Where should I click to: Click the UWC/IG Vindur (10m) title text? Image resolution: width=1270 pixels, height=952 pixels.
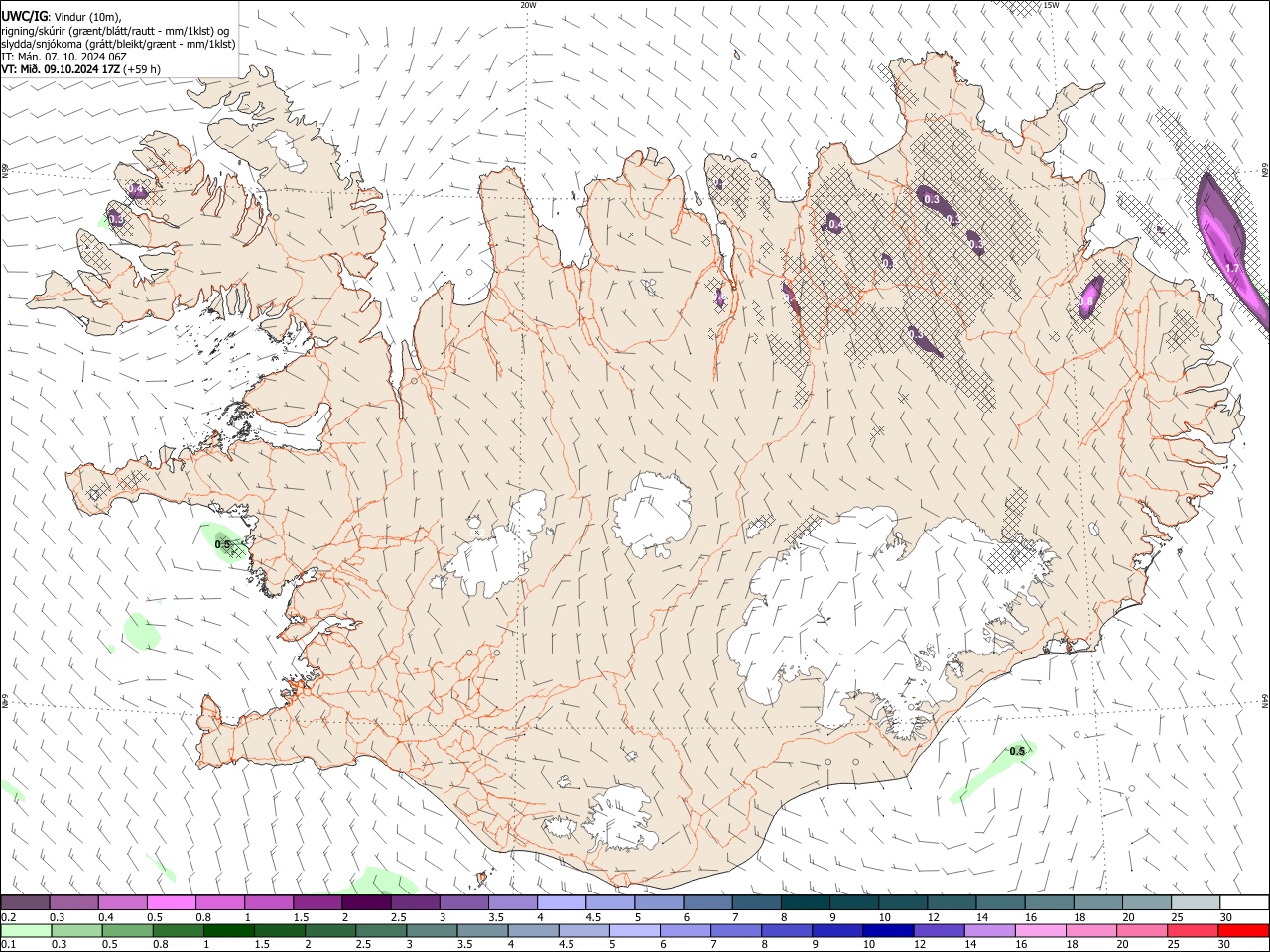pyautogui.click(x=61, y=16)
